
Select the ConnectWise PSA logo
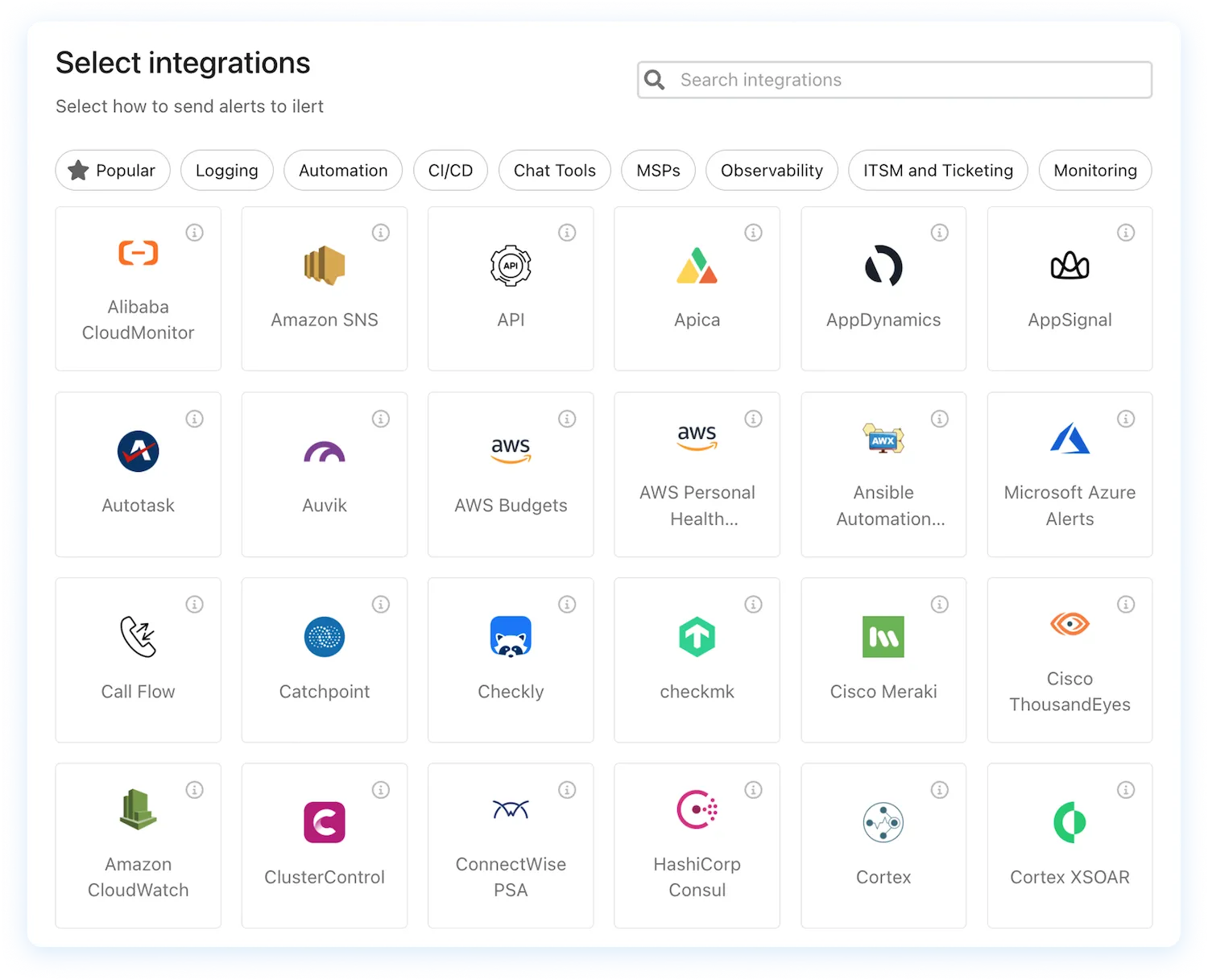511,809
